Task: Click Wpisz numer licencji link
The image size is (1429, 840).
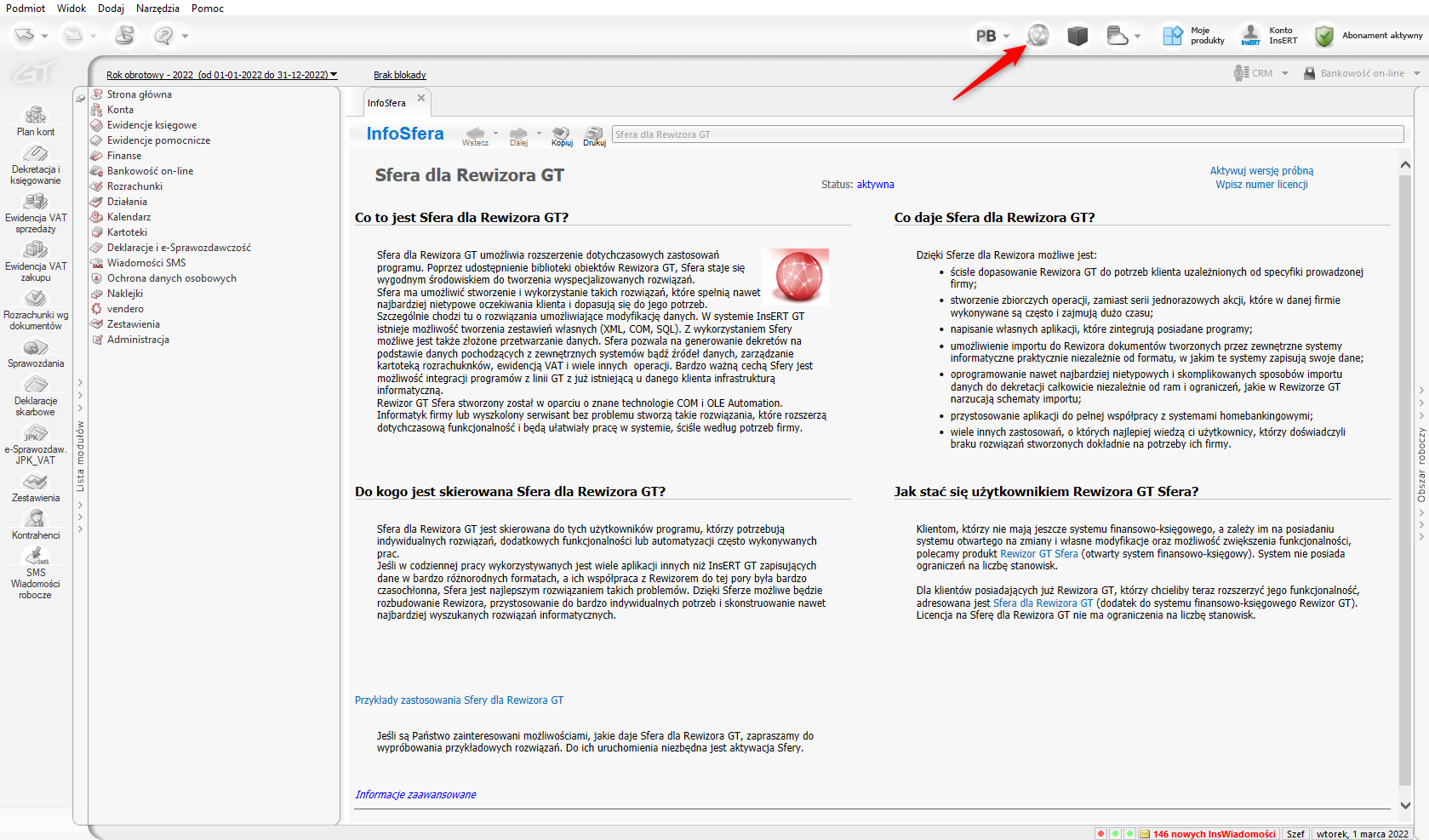Action: pos(1261,185)
